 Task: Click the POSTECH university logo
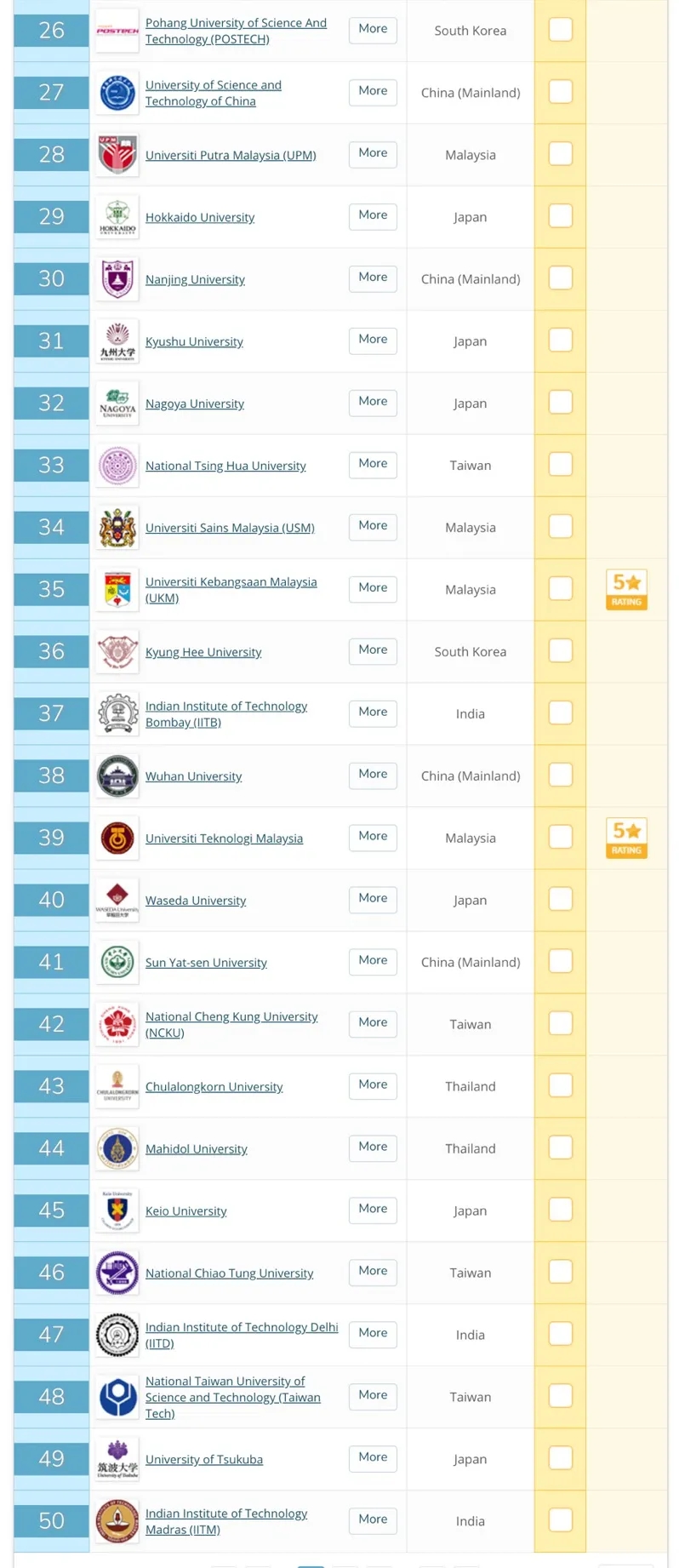(117, 30)
